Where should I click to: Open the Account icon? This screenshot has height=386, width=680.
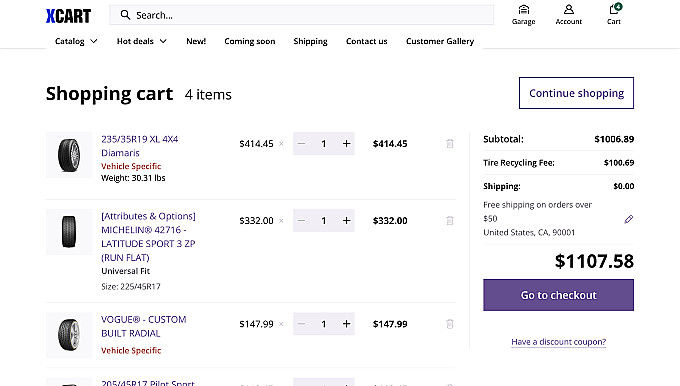pos(569,15)
